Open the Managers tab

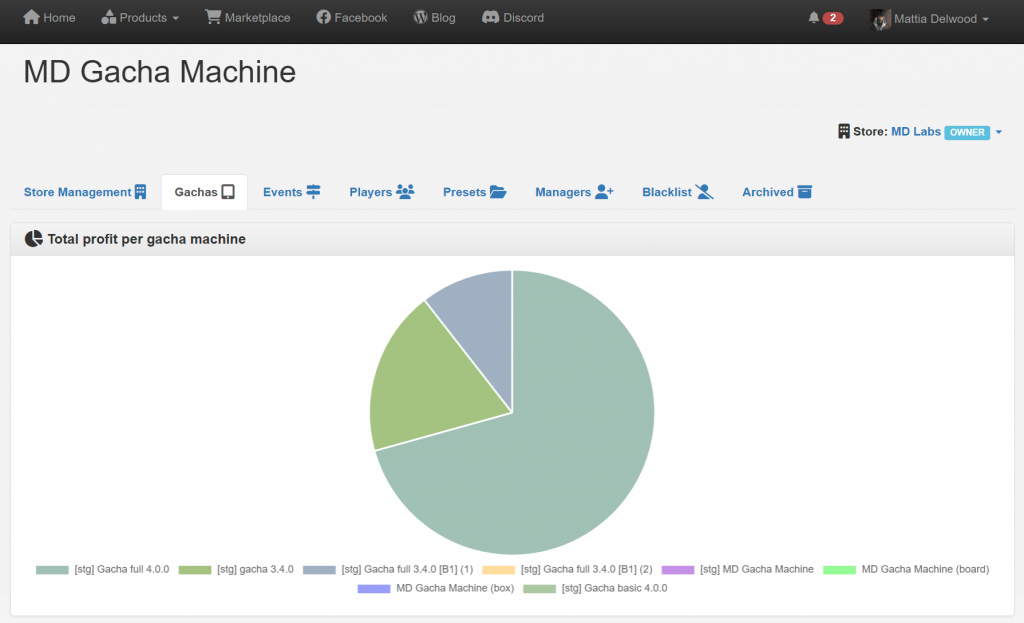[575, 192]
